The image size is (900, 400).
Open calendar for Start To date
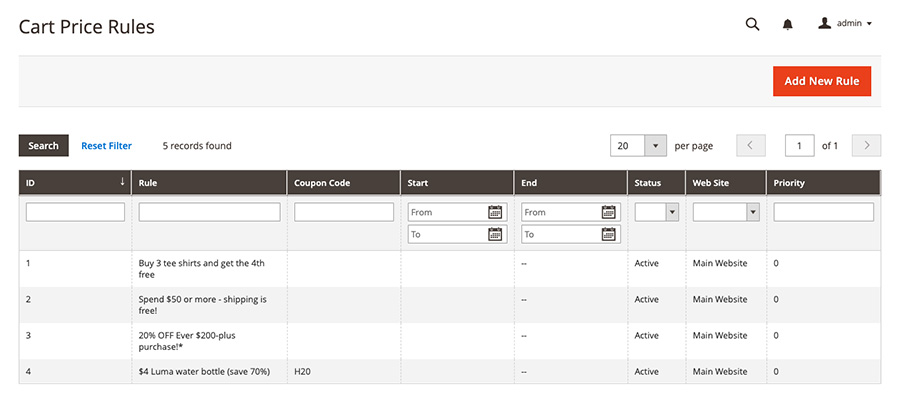pos(495,234)
